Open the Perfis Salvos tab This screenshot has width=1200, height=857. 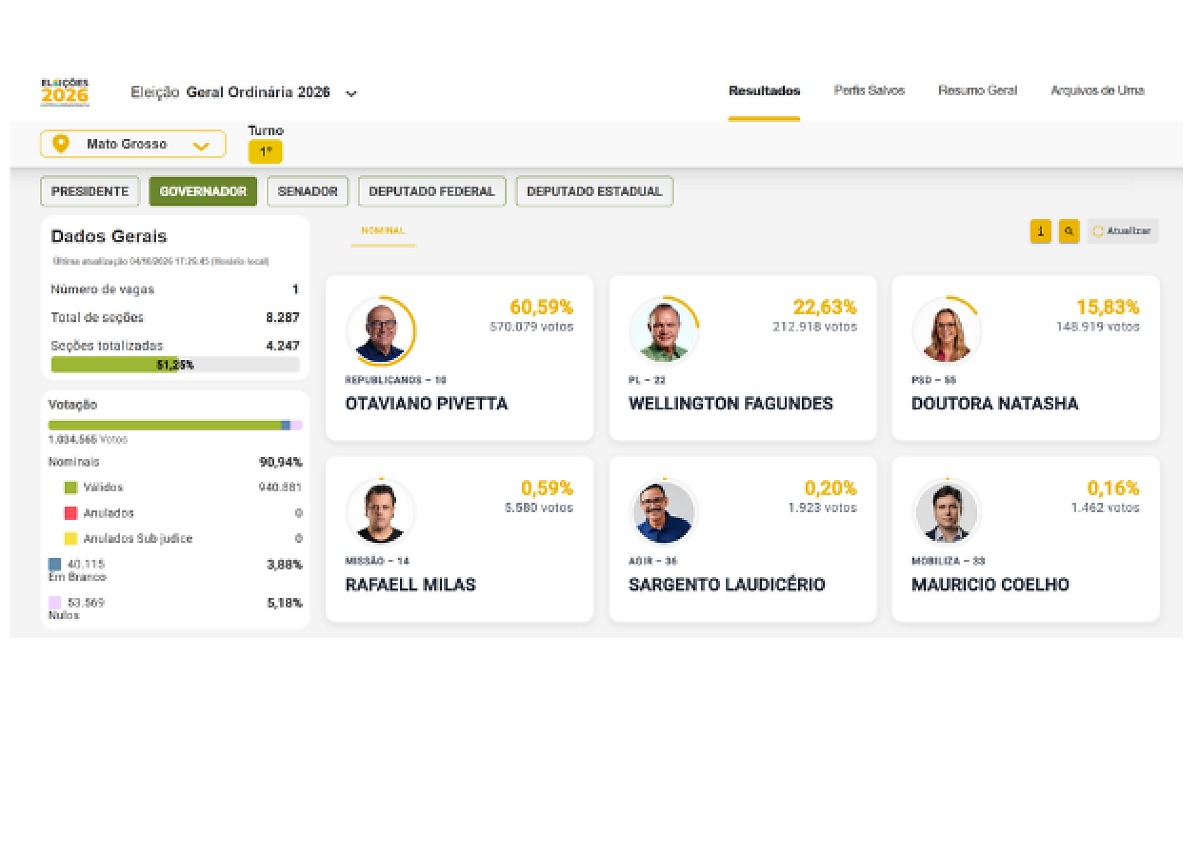[x=869, y=91]
